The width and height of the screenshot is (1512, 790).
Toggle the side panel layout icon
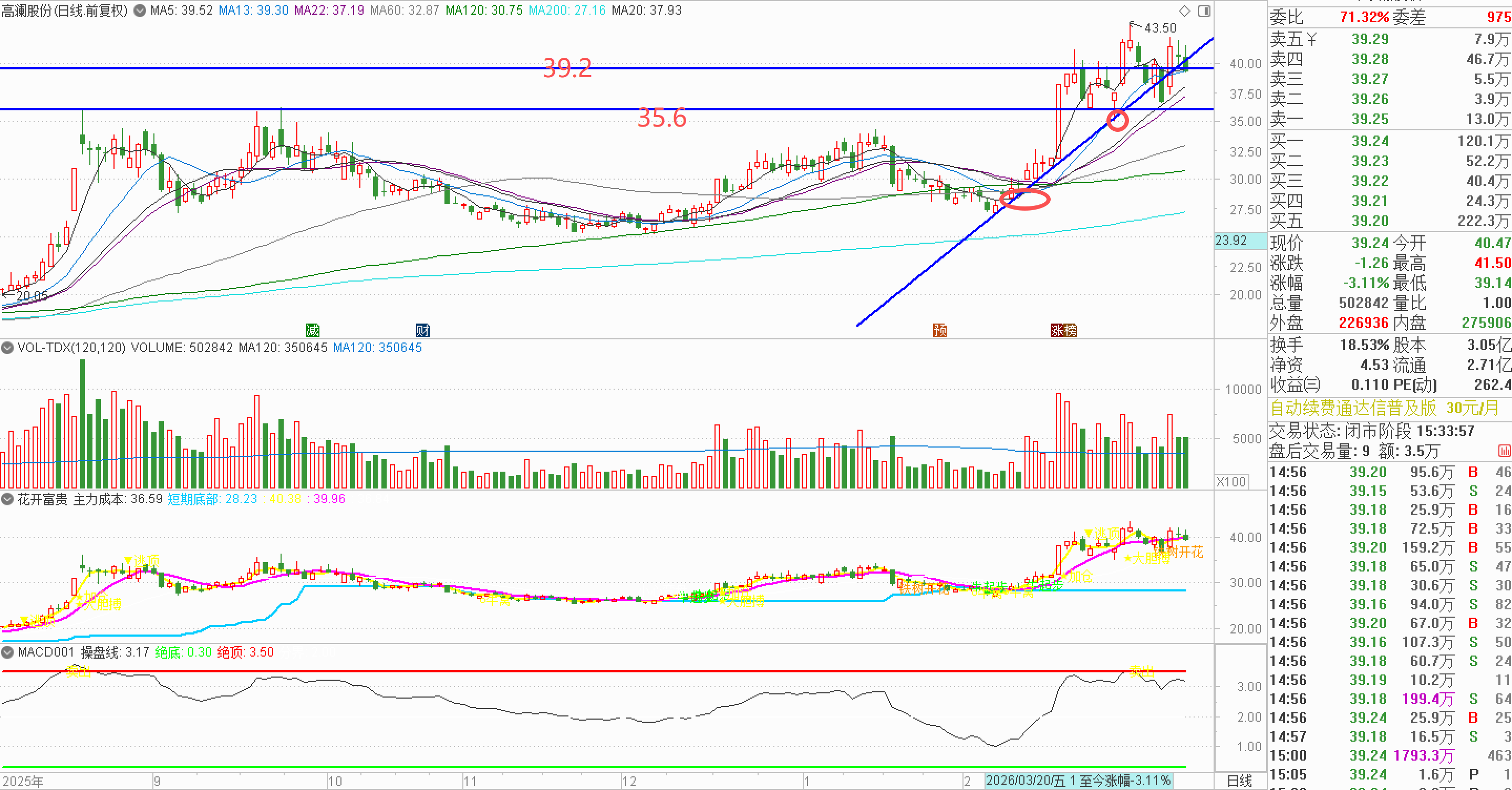[x=1204, y=11]
